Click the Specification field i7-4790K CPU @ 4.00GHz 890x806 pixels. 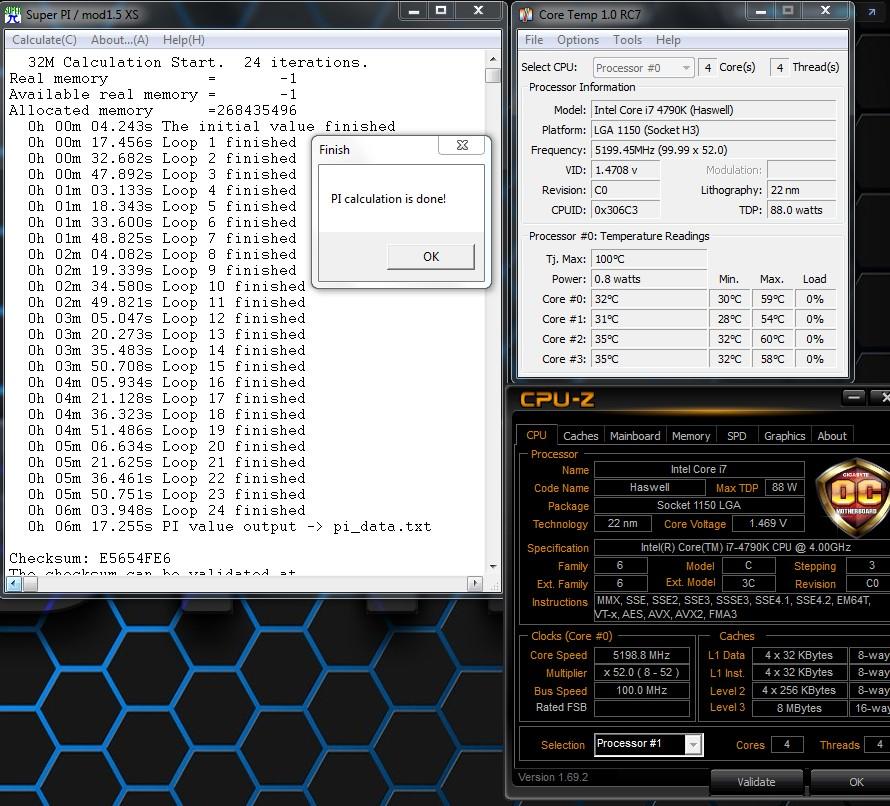click(742, 547)
